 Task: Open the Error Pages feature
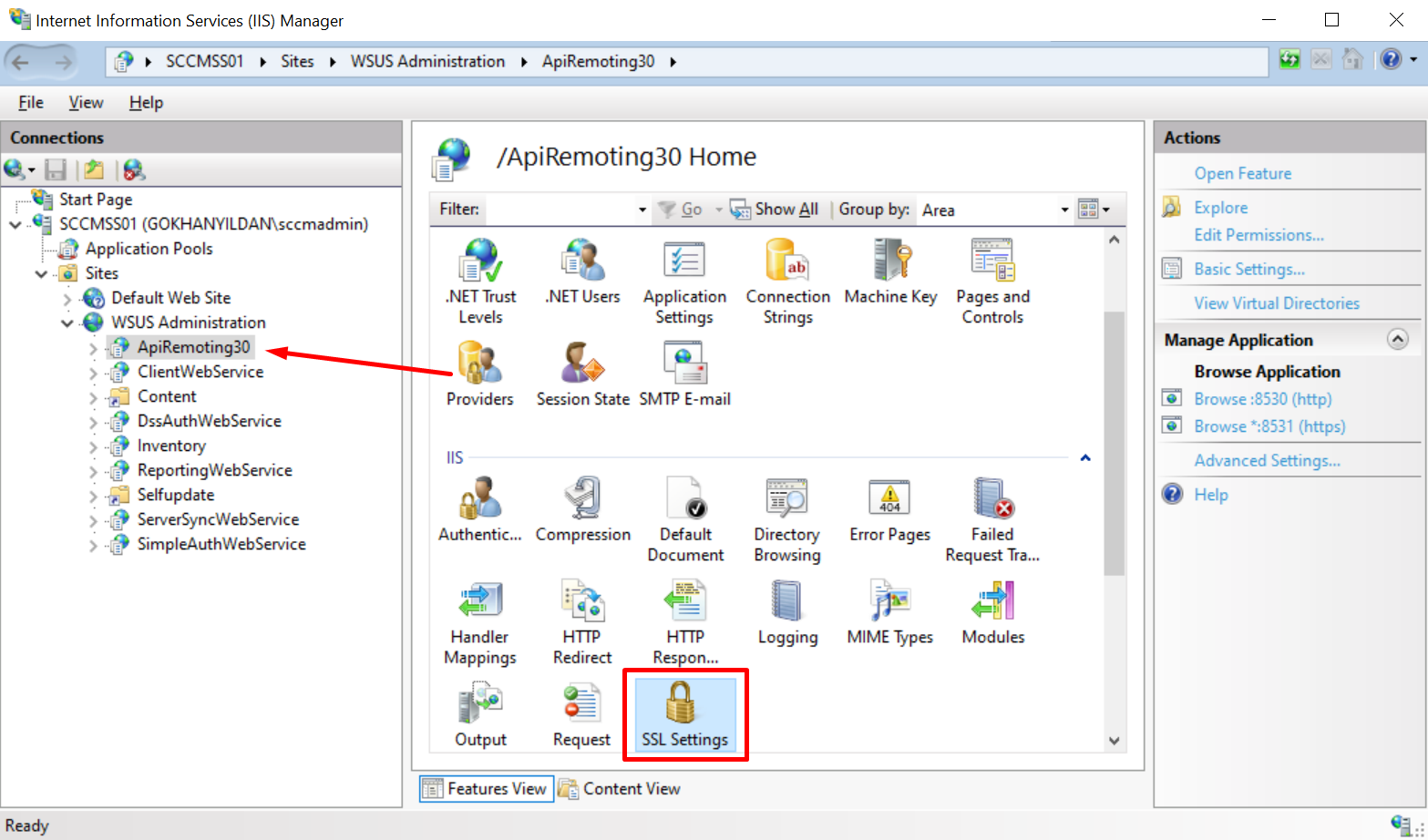tap(890, 509)
